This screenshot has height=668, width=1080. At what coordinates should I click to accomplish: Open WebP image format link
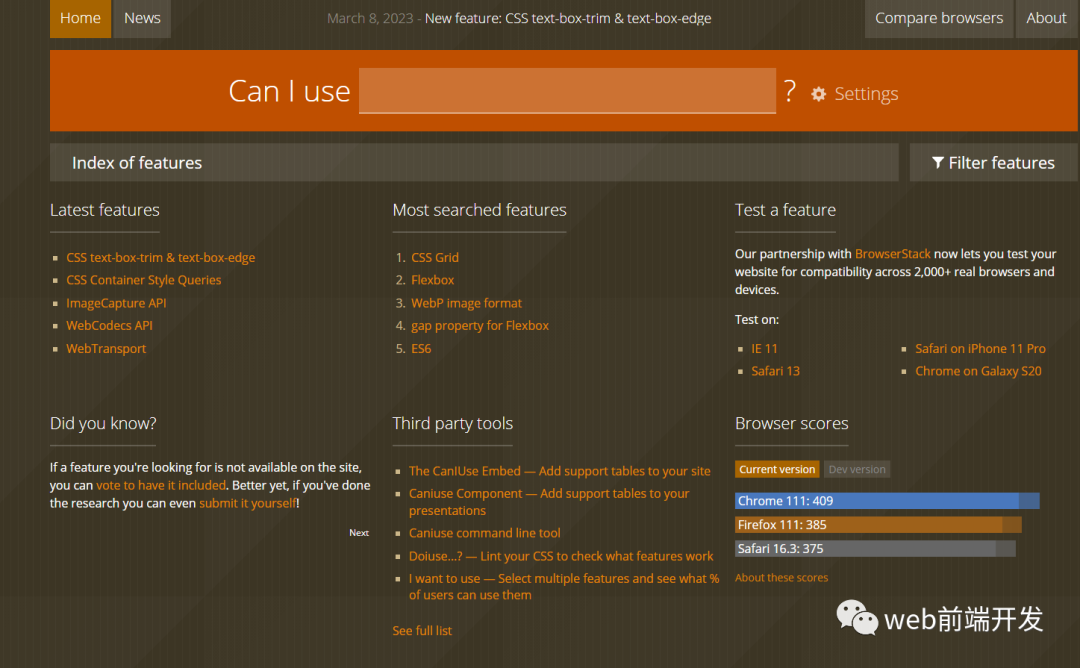click(x=466, y=303)
